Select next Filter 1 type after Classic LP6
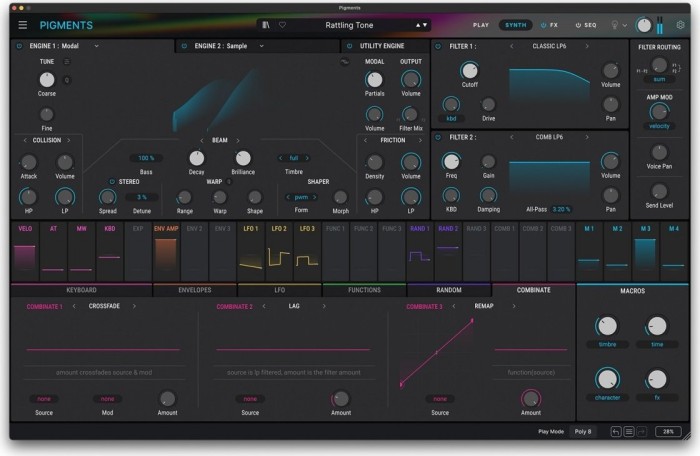The image size is (700, 456). (x=587, y=46)
